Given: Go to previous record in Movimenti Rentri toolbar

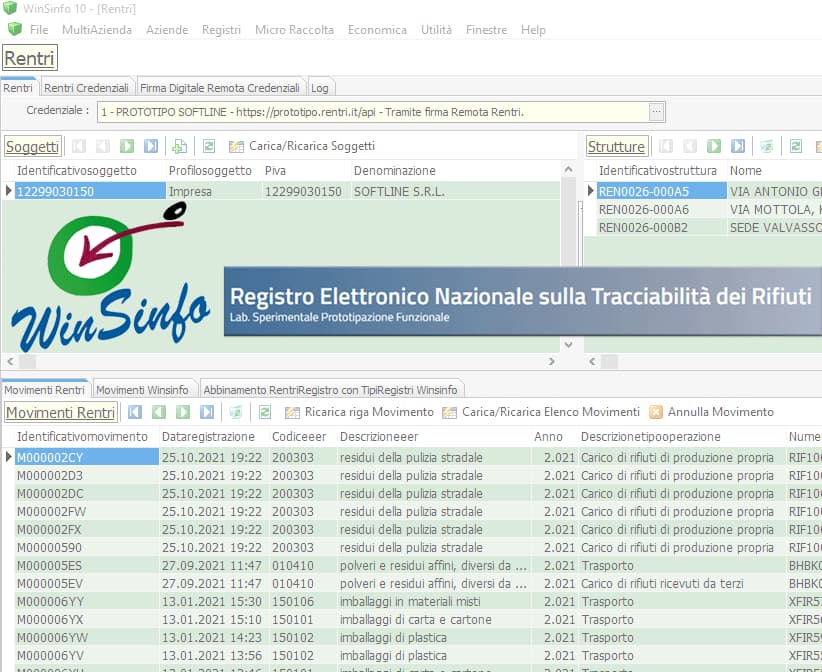Looking at the screenshot, I should point(159,412).
